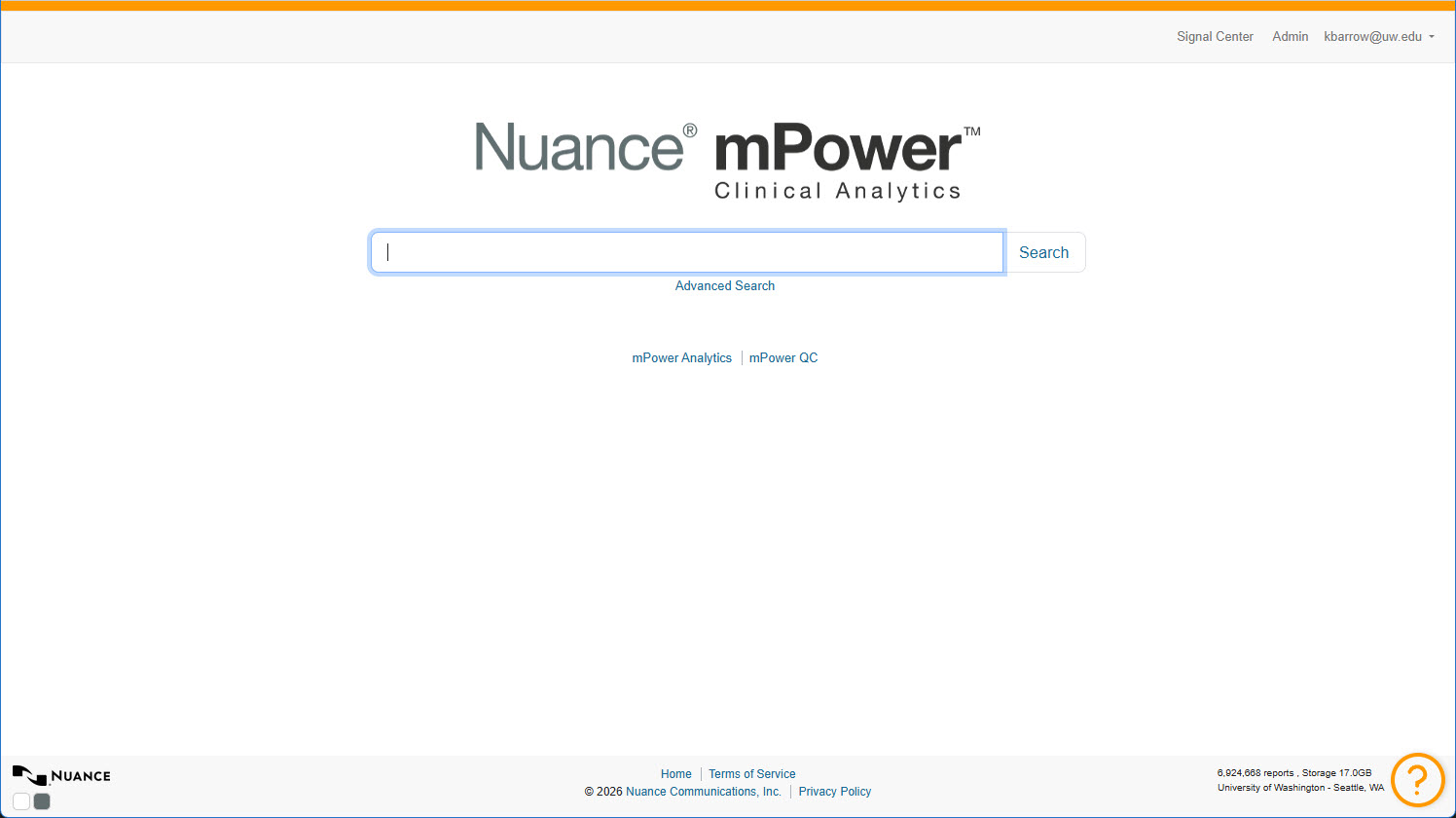Go to mPower Analytics
Screen dimensions: 1456x818
point(681,358)
